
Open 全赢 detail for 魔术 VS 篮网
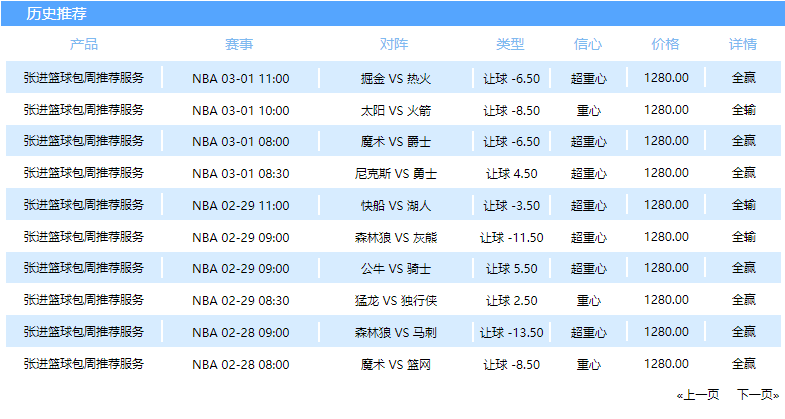[743, 364]
